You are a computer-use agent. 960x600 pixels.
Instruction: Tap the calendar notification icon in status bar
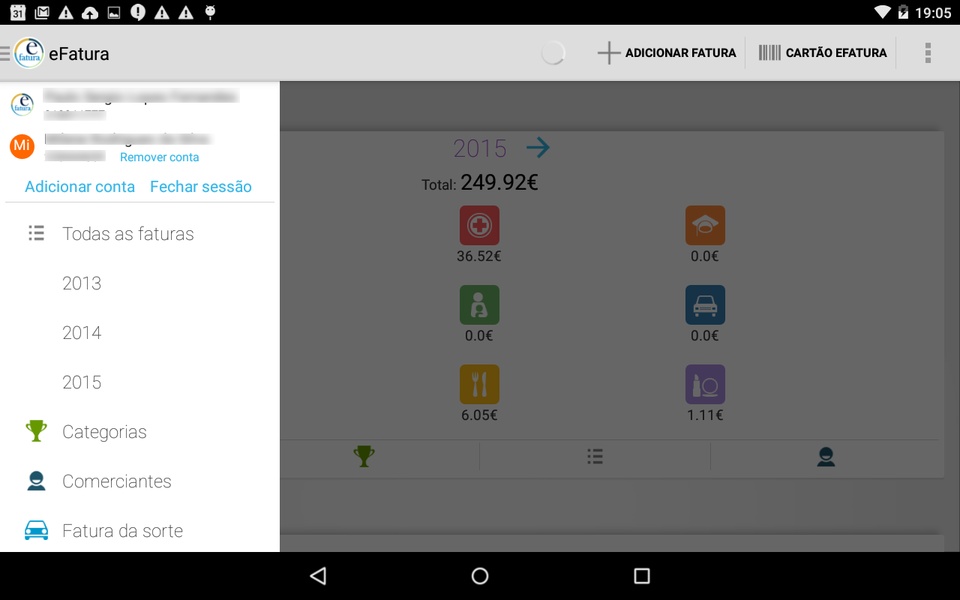[x=18, y=12]
